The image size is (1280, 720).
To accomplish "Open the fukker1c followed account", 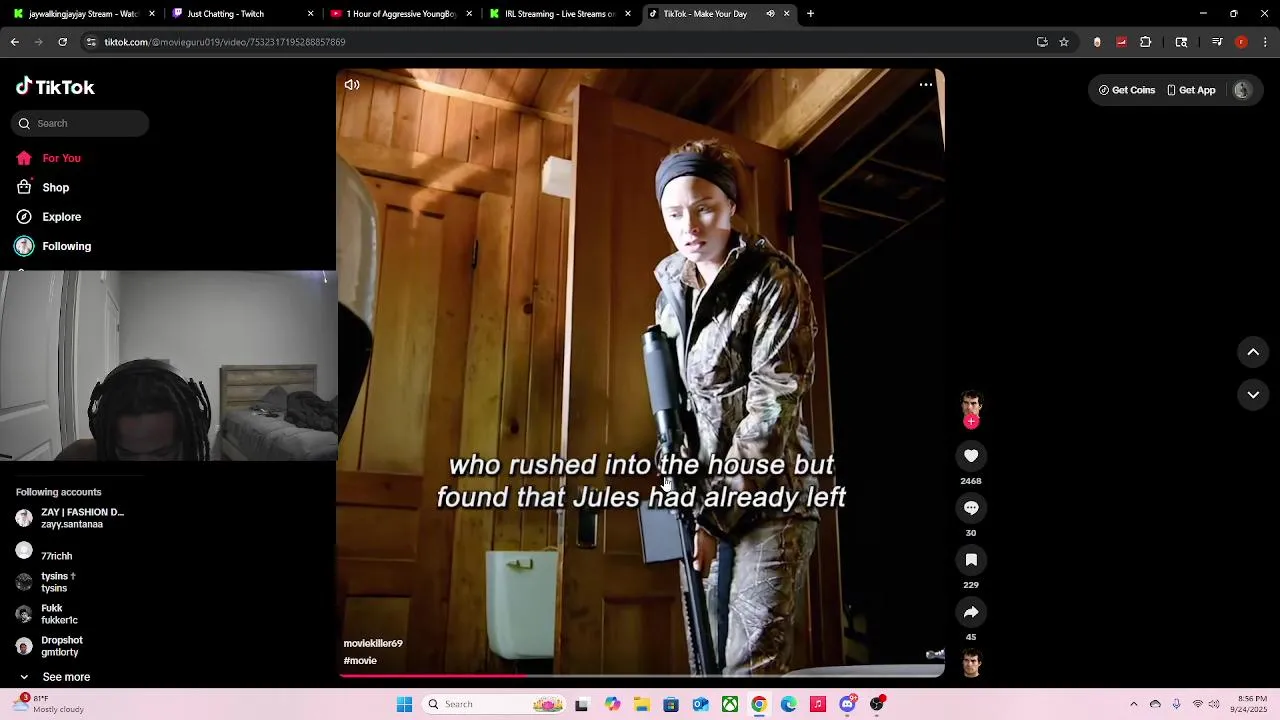I will [x=47, y=614].
